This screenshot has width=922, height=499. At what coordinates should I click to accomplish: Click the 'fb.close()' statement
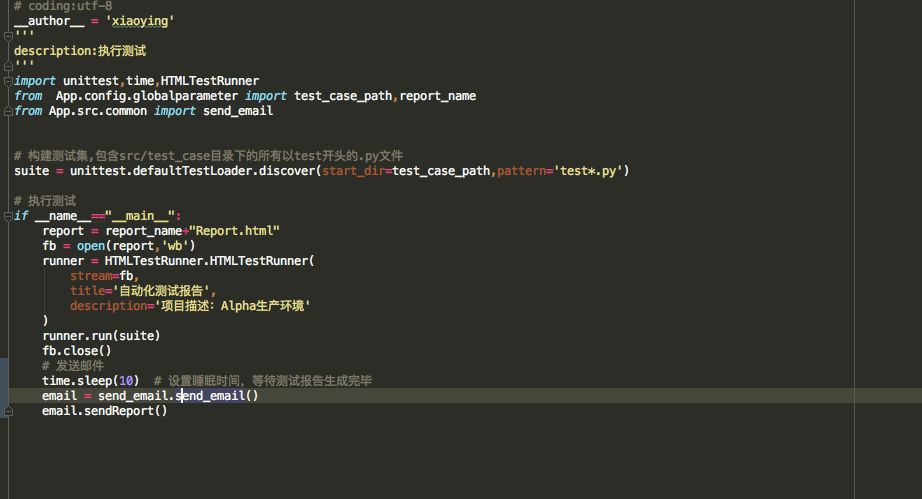tap(77, 351)
